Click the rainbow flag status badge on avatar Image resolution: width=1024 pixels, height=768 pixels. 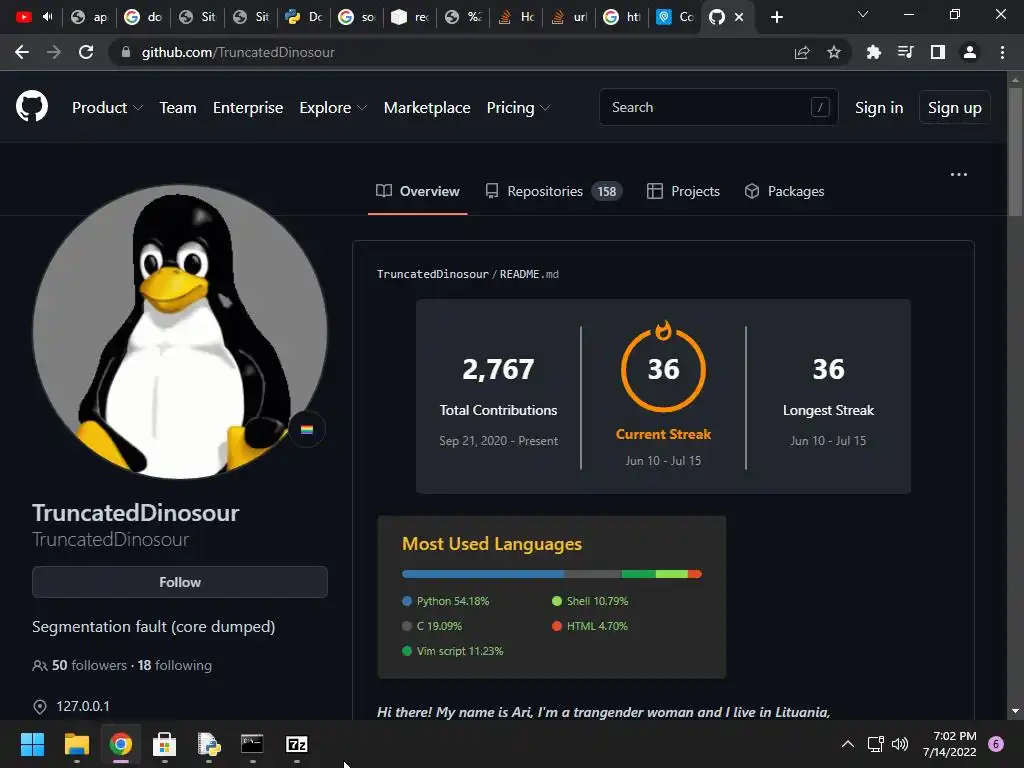pyautogui.click(x=307, y=429)
